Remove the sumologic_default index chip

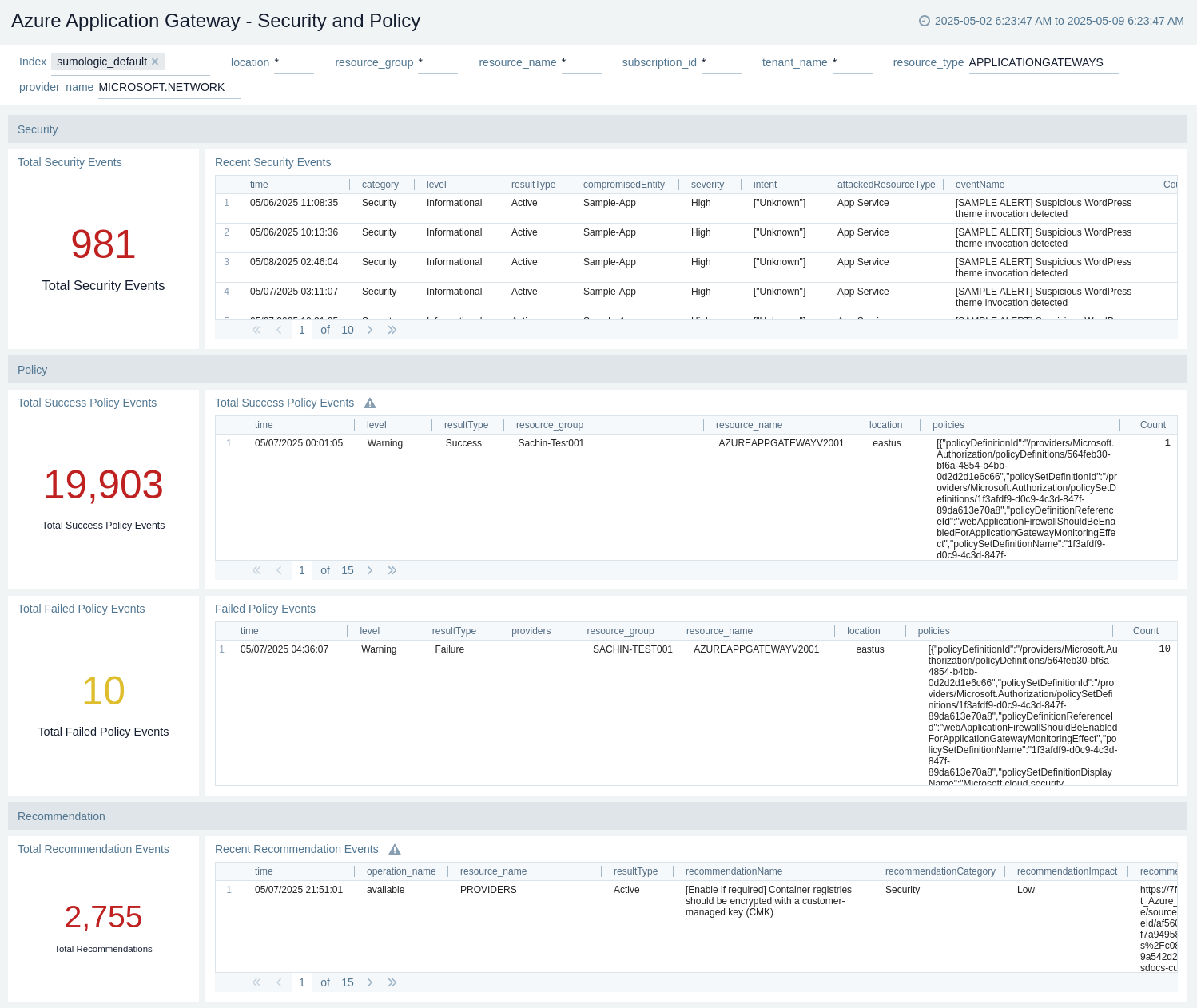point(155,62)
